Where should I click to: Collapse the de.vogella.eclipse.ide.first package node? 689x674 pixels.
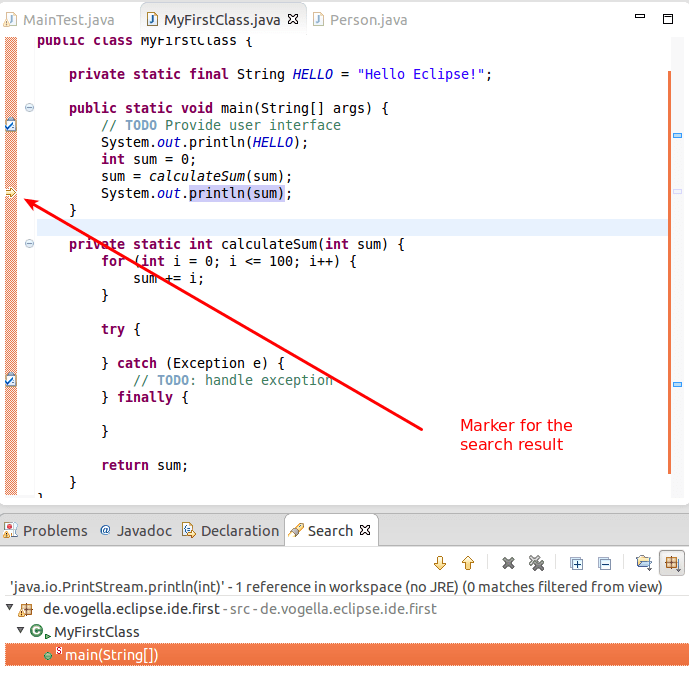coord(9,608)
